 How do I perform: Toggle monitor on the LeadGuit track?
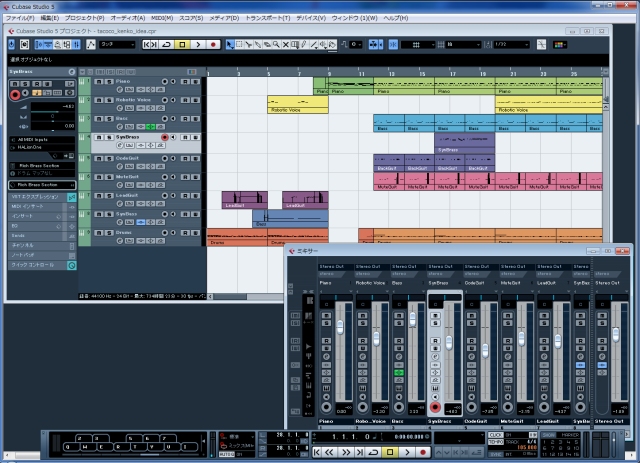click(173, 196)
